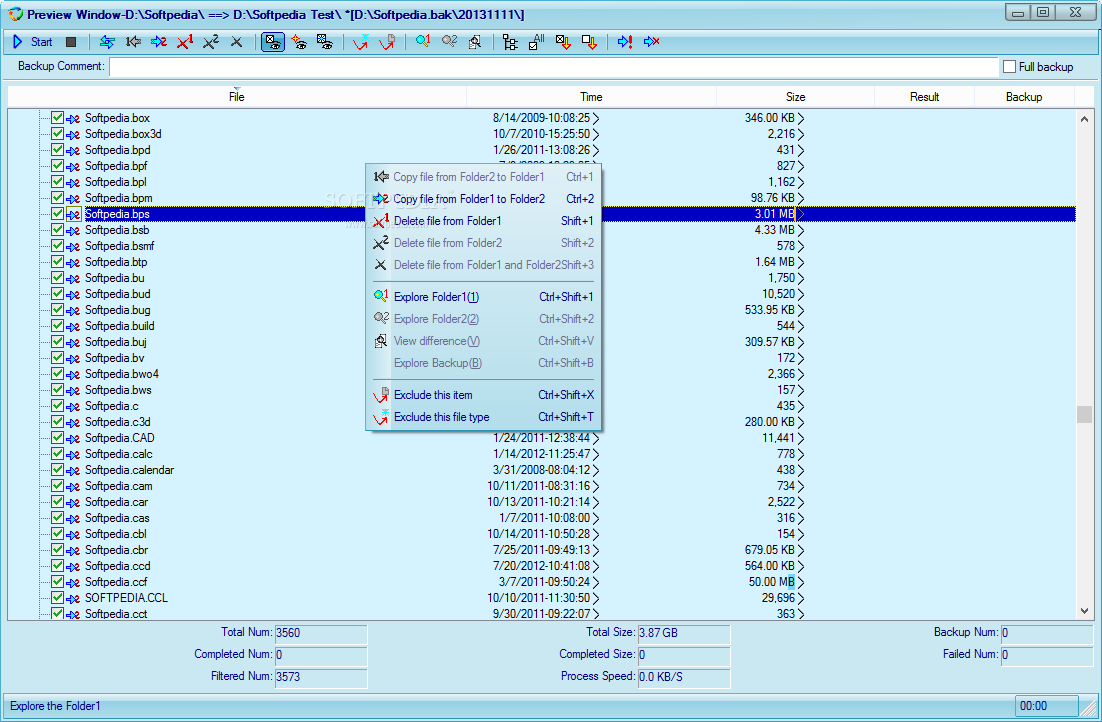Select the Softpedia.build file name
1102x722 pixels.
click(119, 326)
